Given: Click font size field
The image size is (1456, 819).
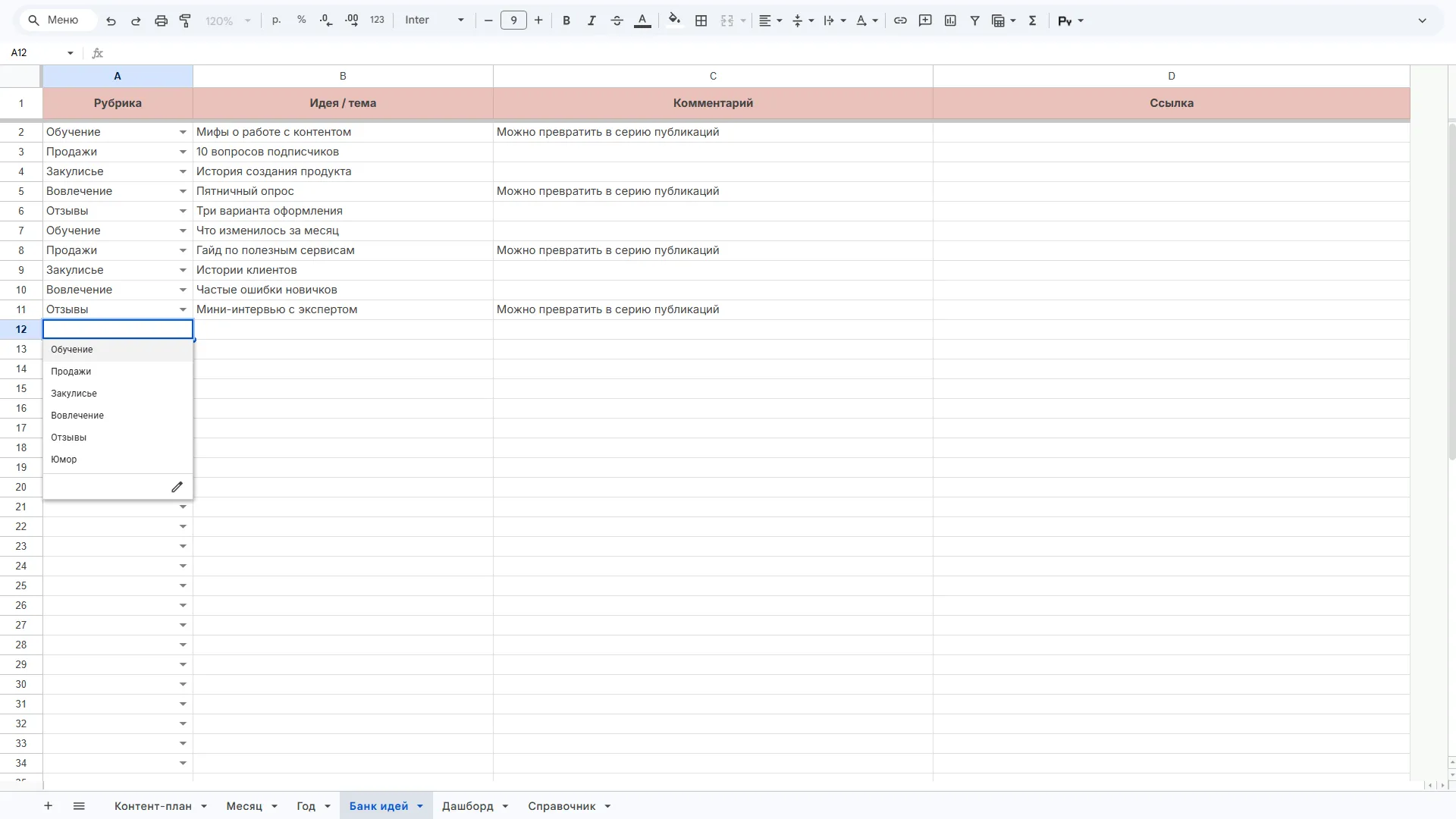Looking at the screenshot, I should 513,20.
